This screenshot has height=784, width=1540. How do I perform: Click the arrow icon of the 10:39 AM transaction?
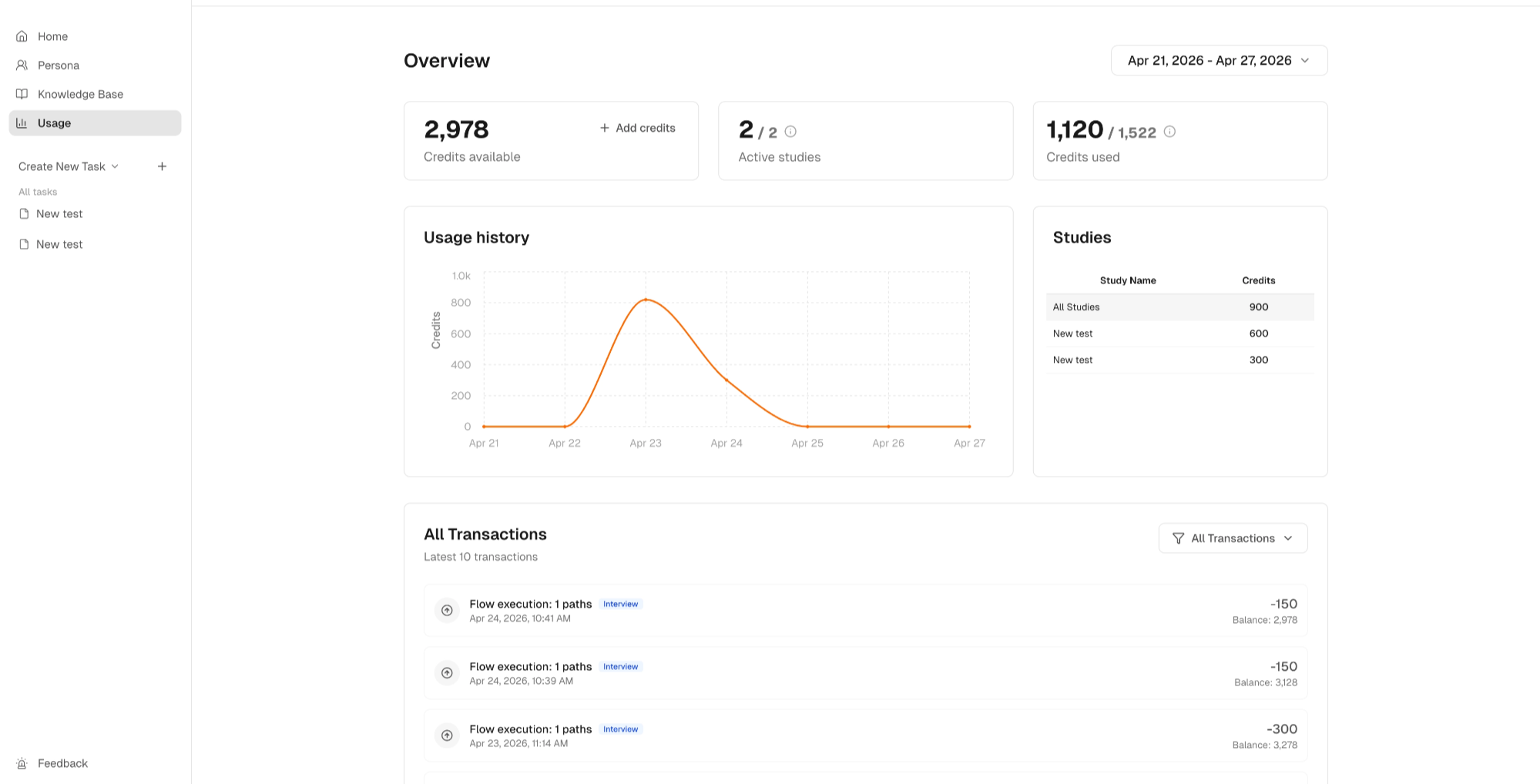[447, 673]
